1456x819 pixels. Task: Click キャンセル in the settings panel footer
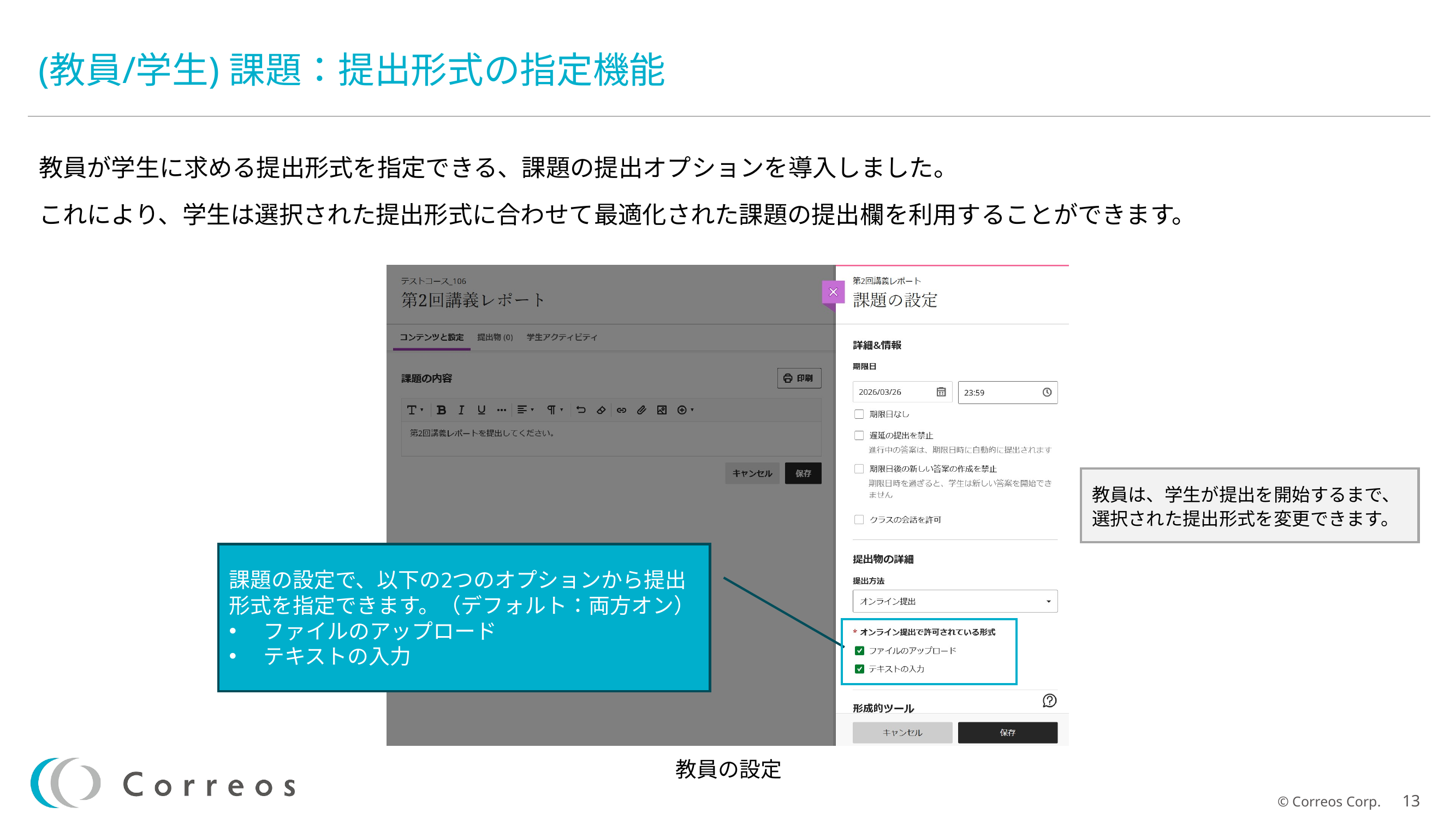coord(902,733)
